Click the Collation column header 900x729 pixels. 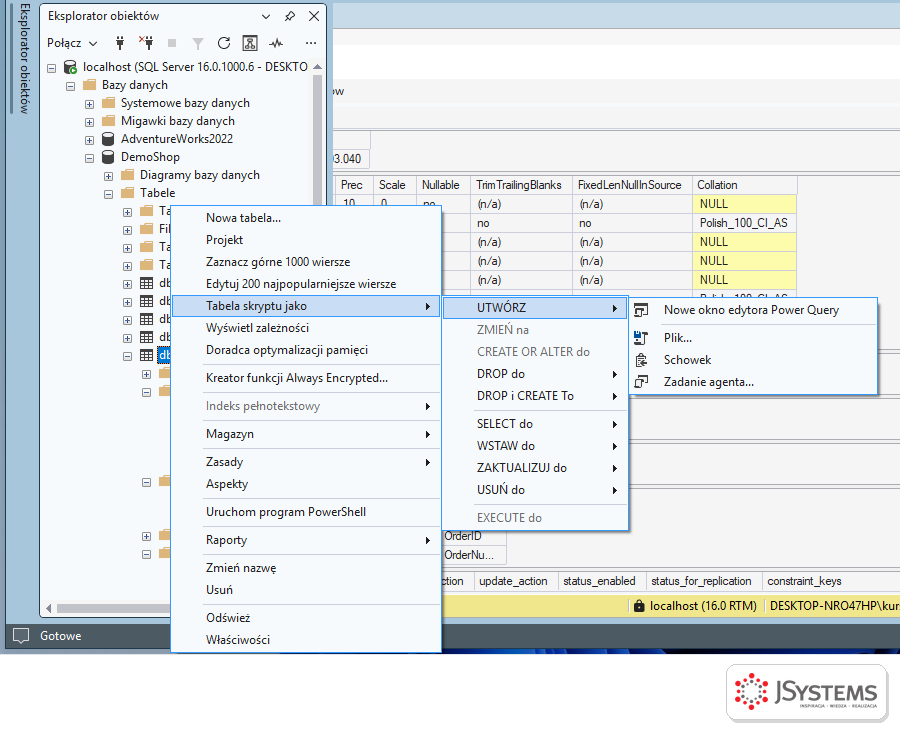click(744, 185)
